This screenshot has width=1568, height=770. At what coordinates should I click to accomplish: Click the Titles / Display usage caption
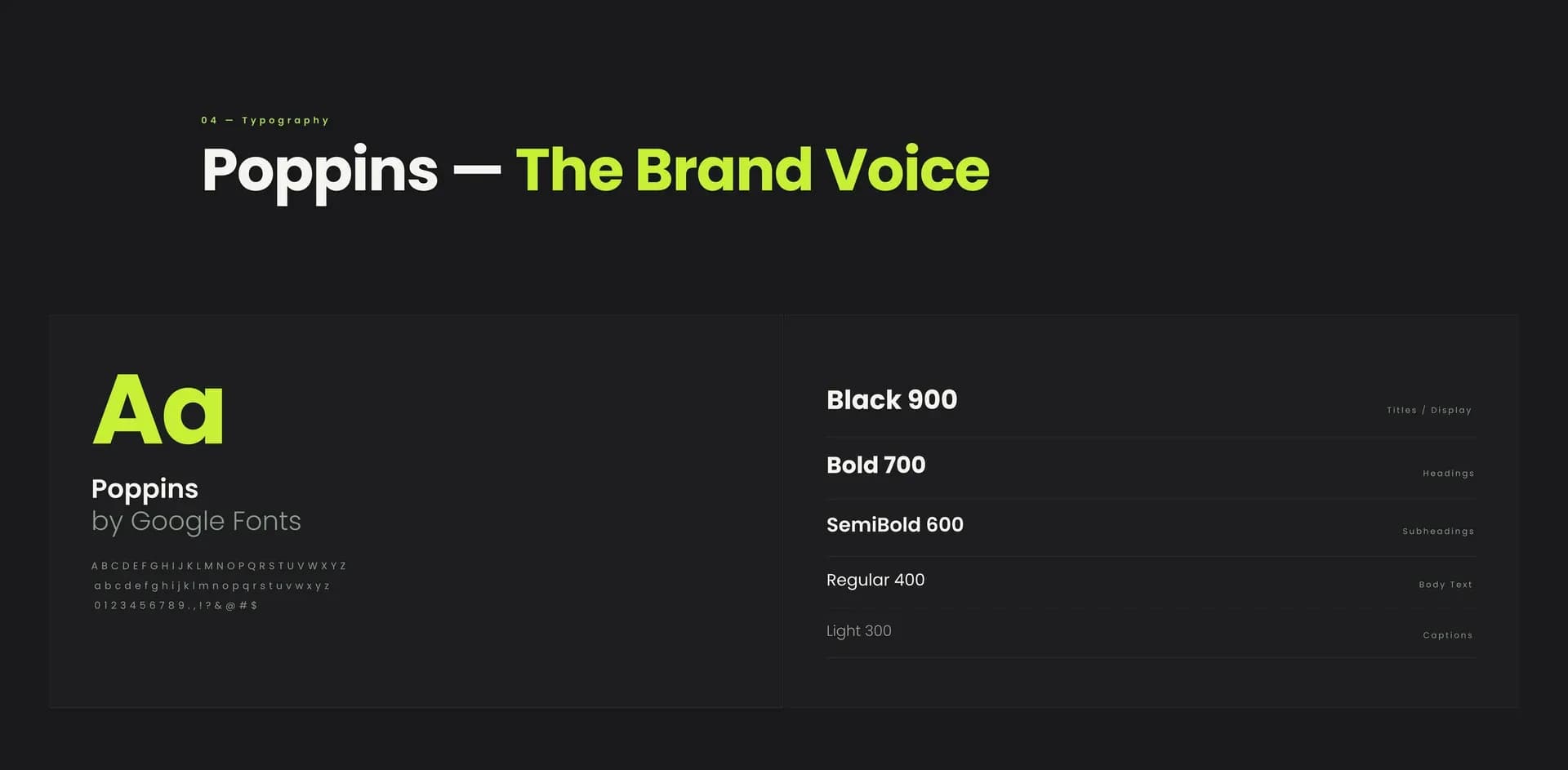(x=1428, y=410)
